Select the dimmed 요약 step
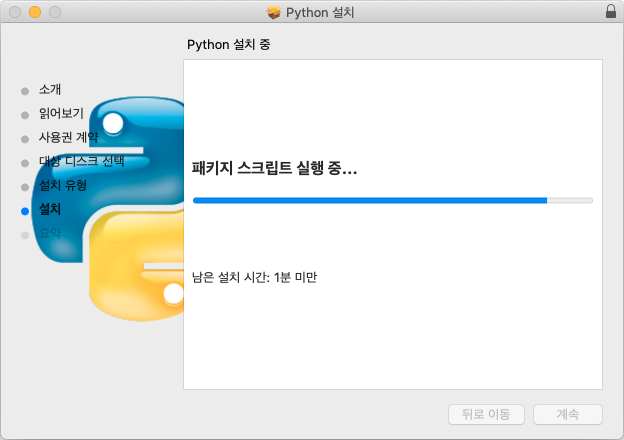624x440 pixels. [50, 233]
